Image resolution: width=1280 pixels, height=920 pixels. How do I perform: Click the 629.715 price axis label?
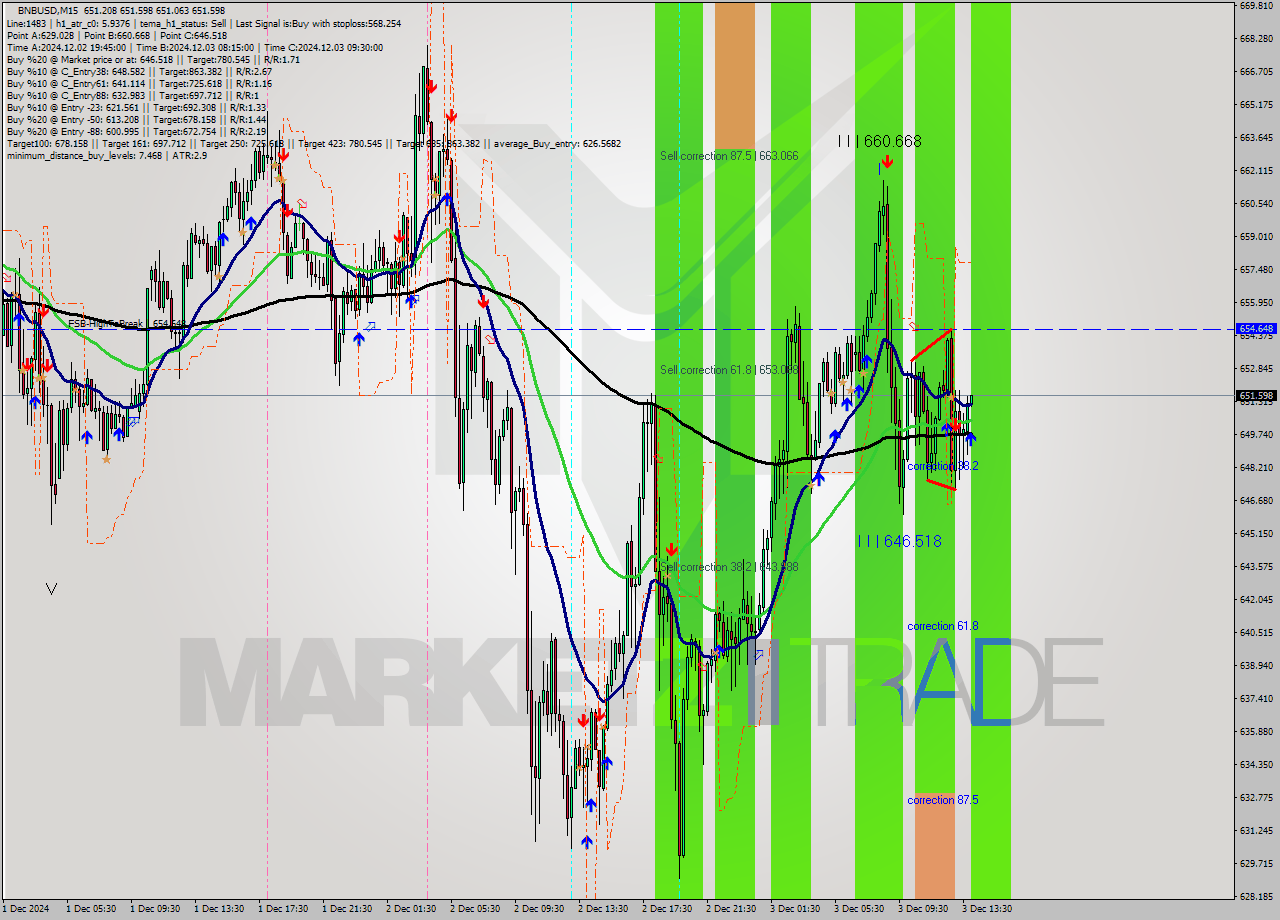click(1255, 863)
